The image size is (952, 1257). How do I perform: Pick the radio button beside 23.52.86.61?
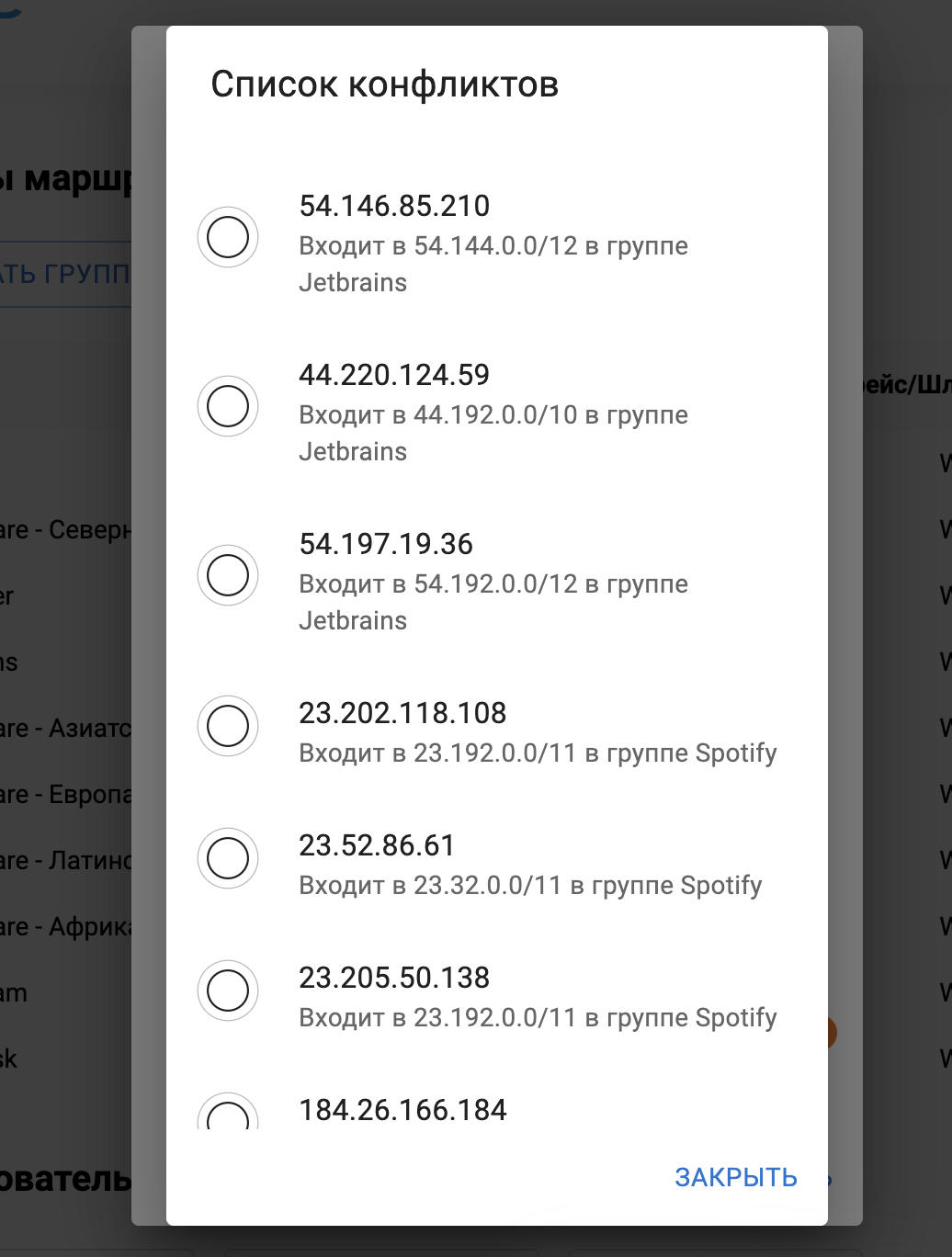[x=228, y=858]
